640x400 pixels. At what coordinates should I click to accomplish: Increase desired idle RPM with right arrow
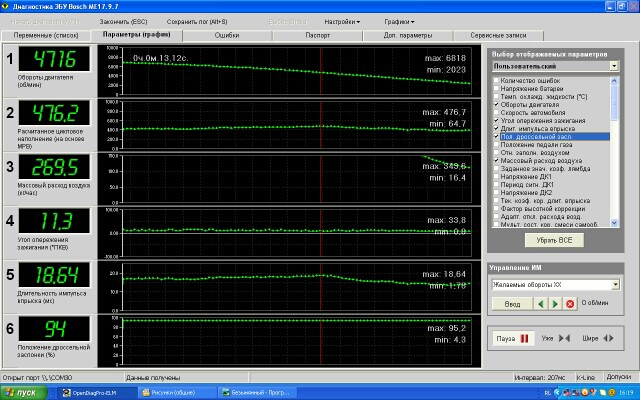pyautogui.click(x=555, y=304)
